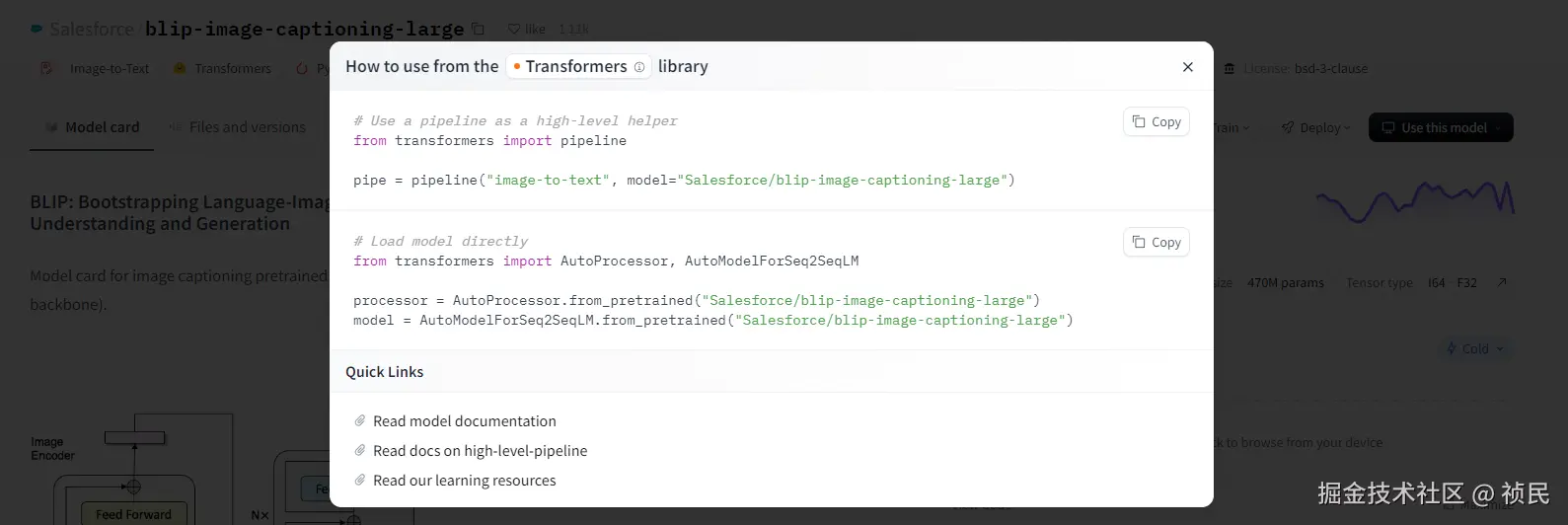Click the info icon next to Transformers
Image resolution: width=1568 pixels, height=525 pixels.
(x=639, y=67)
